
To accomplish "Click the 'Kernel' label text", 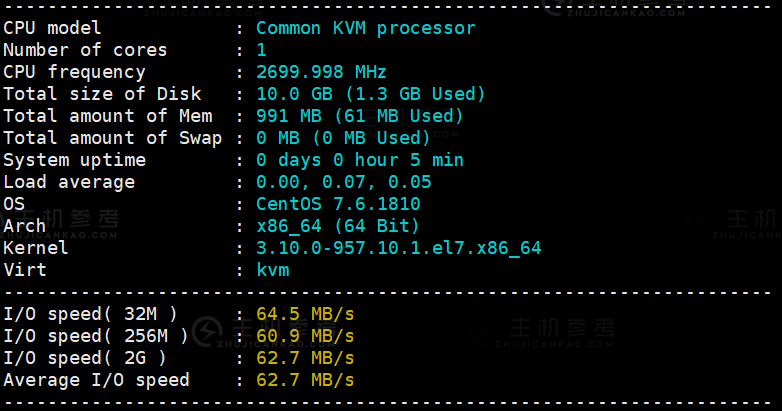I will point(35,248).
